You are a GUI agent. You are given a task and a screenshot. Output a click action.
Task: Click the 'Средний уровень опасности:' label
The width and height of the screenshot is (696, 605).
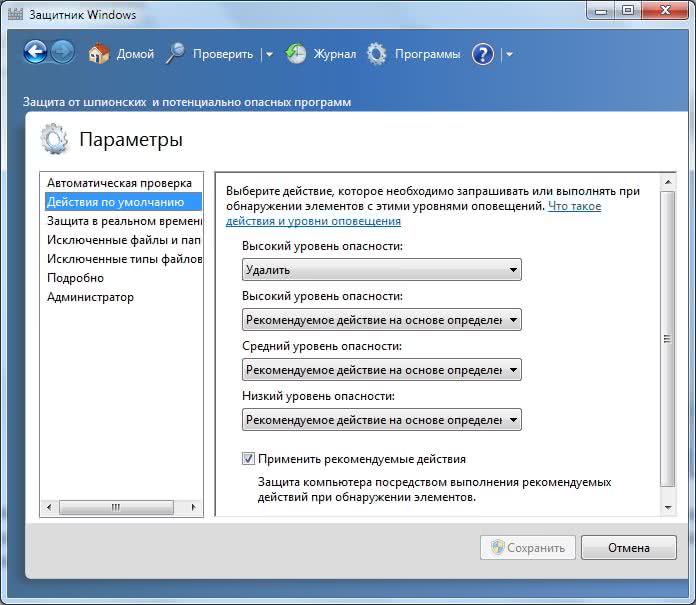click(322, 346)
